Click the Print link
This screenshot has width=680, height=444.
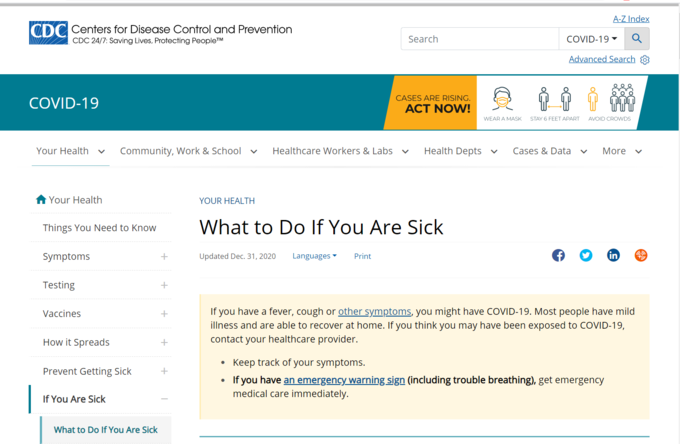[x=363, y=256]
